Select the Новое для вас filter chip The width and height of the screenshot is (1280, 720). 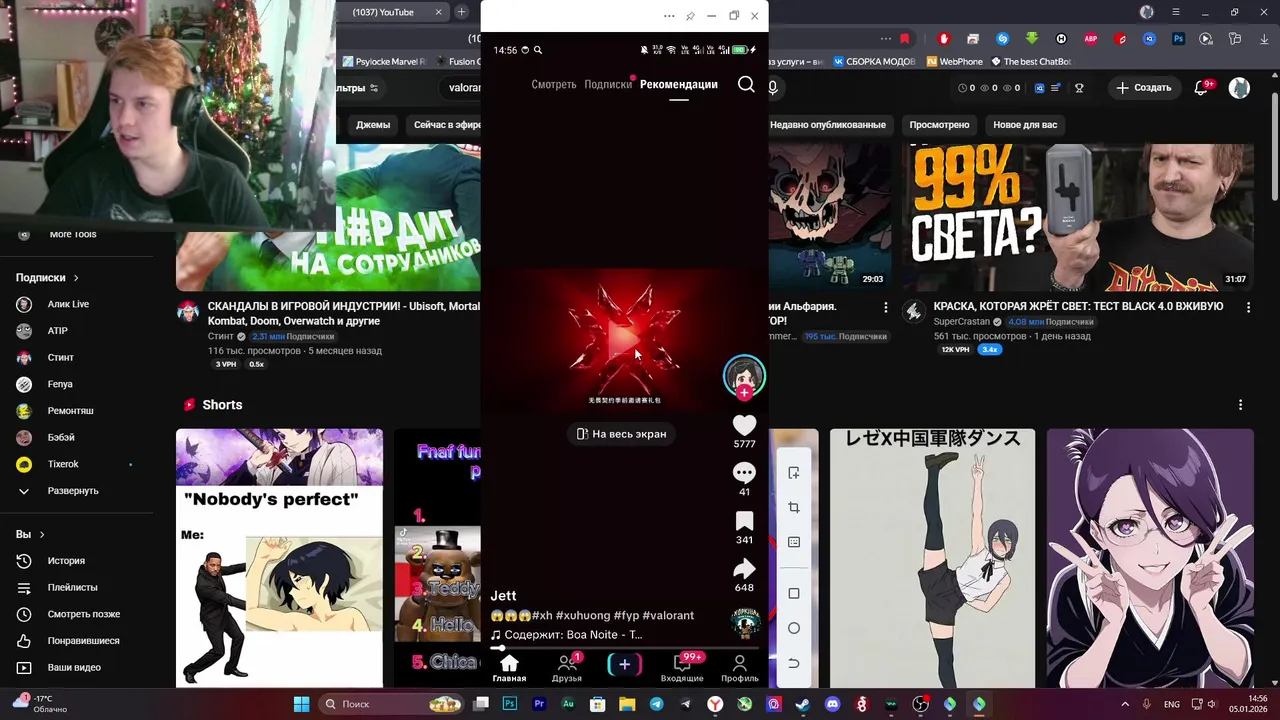point(1025,125)
